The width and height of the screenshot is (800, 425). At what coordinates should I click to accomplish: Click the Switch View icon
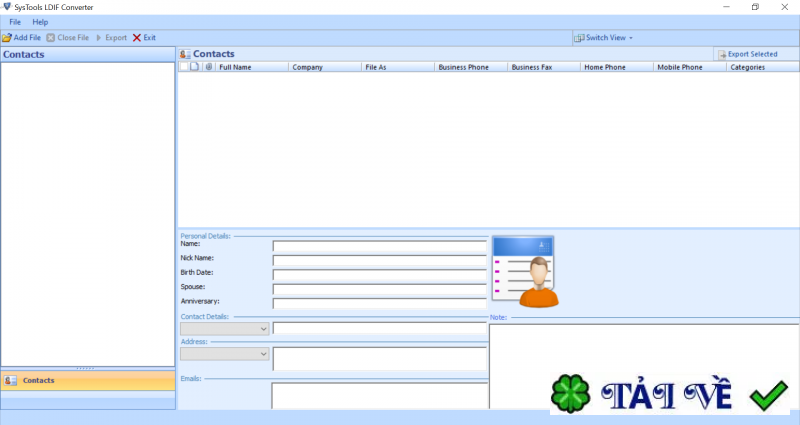(579, 38)
